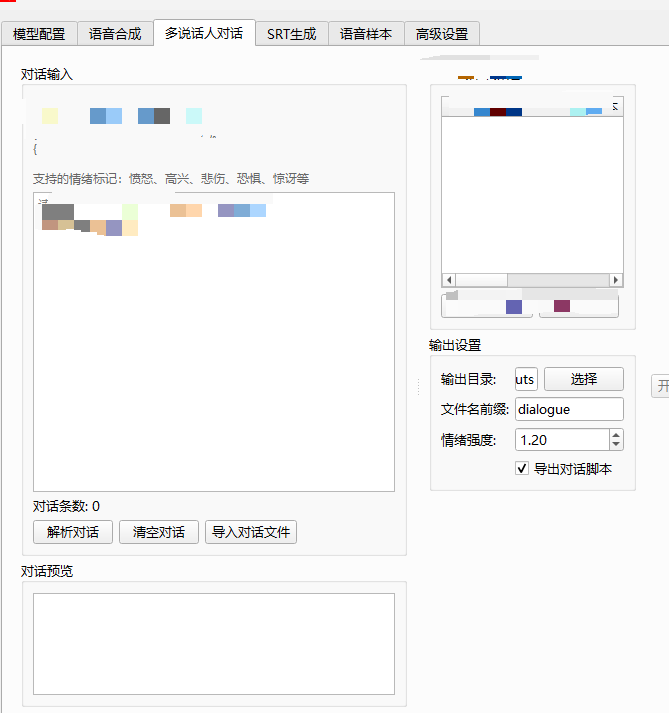Click the speaker list's scroll-right arrow
Image resolution: width=669 pixels, height=713 pixels.
616,280
